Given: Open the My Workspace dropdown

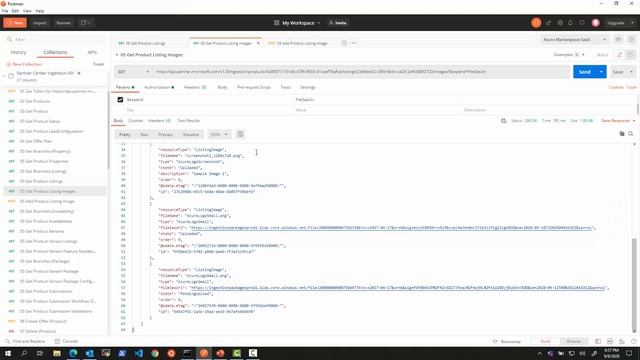Looking at the screenshot, I should pyautogui.click(x=301, y=23).
